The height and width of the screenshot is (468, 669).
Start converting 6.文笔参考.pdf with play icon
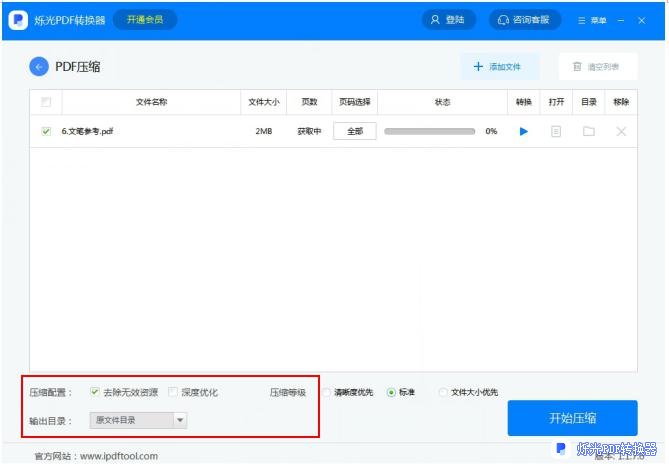coord(523,131)
